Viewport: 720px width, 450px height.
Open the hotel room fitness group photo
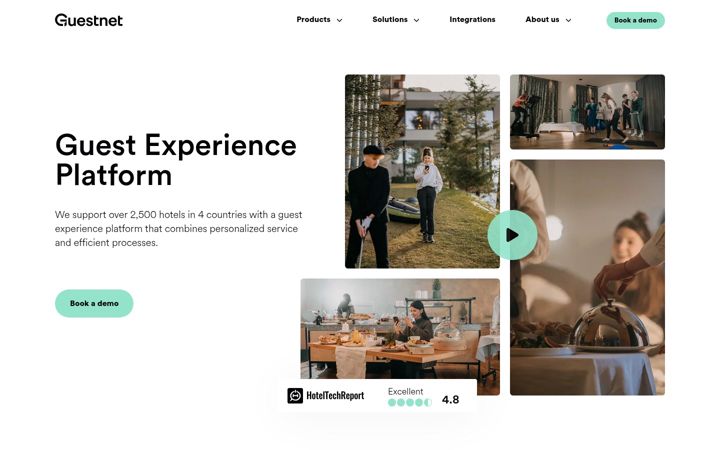[x=587, y=112]
